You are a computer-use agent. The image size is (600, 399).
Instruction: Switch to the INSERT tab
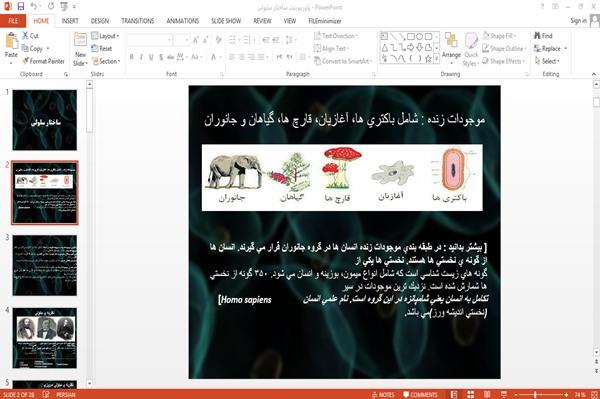tap(70, 21)
